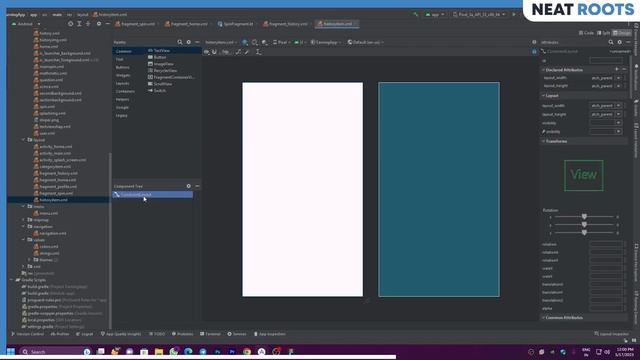Collapse the Declared Attributes section
The width and height of the screenshot is (640, 360).
coord(544,70)
